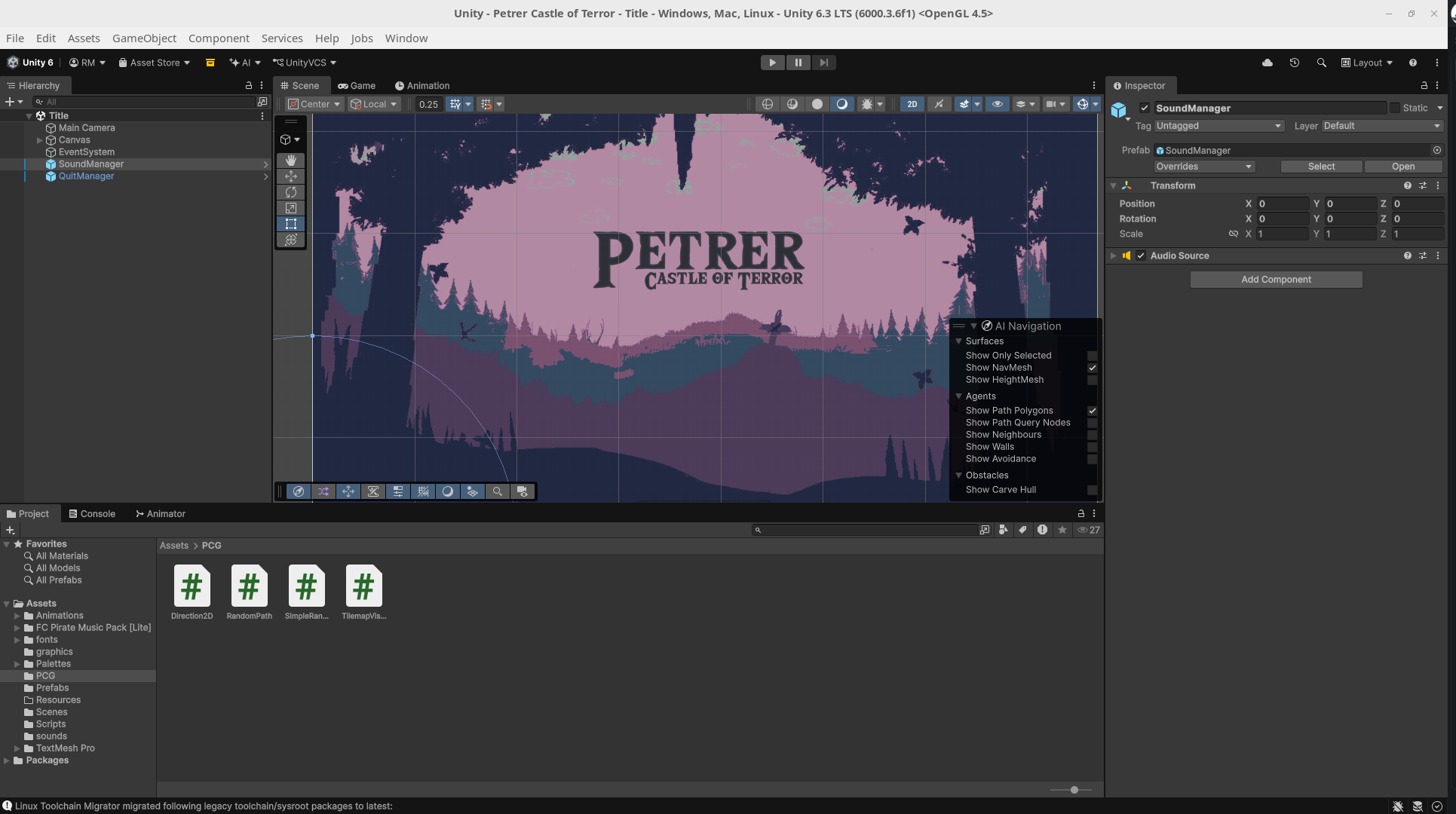Disable the Audio Source component checkbox
The height and width of the screenshot is (814, 1456).
tap(1141, 256)
